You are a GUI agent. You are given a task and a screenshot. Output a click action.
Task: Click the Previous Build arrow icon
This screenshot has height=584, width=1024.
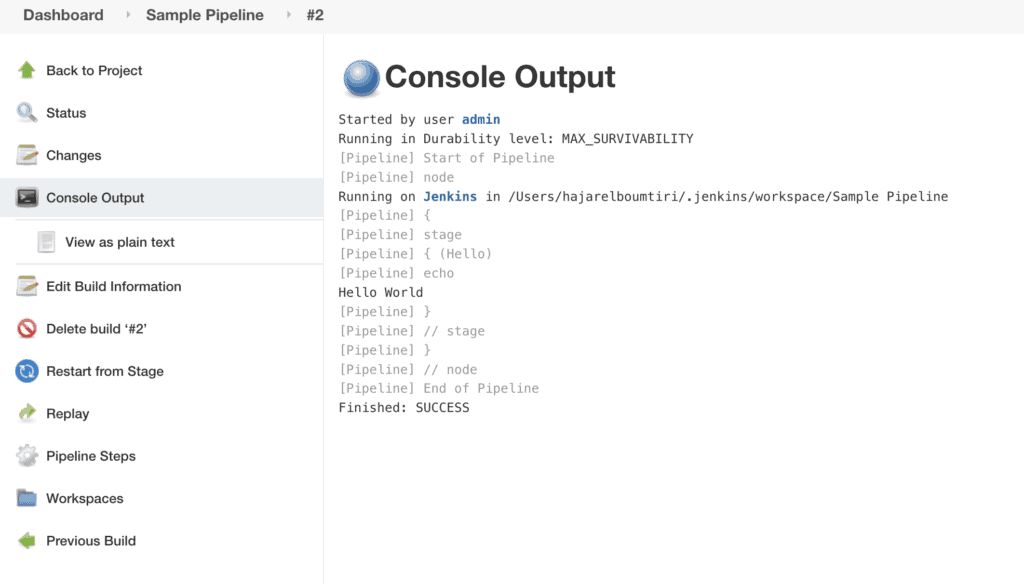(27, 540)
